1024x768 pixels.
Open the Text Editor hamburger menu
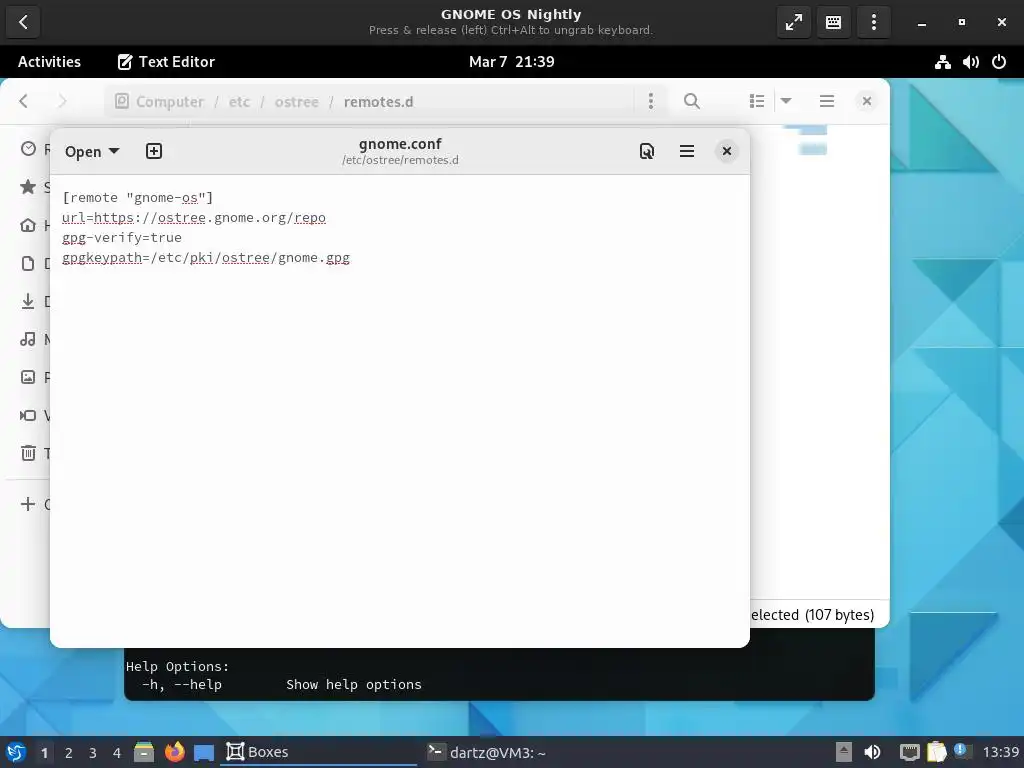[686, 152]
